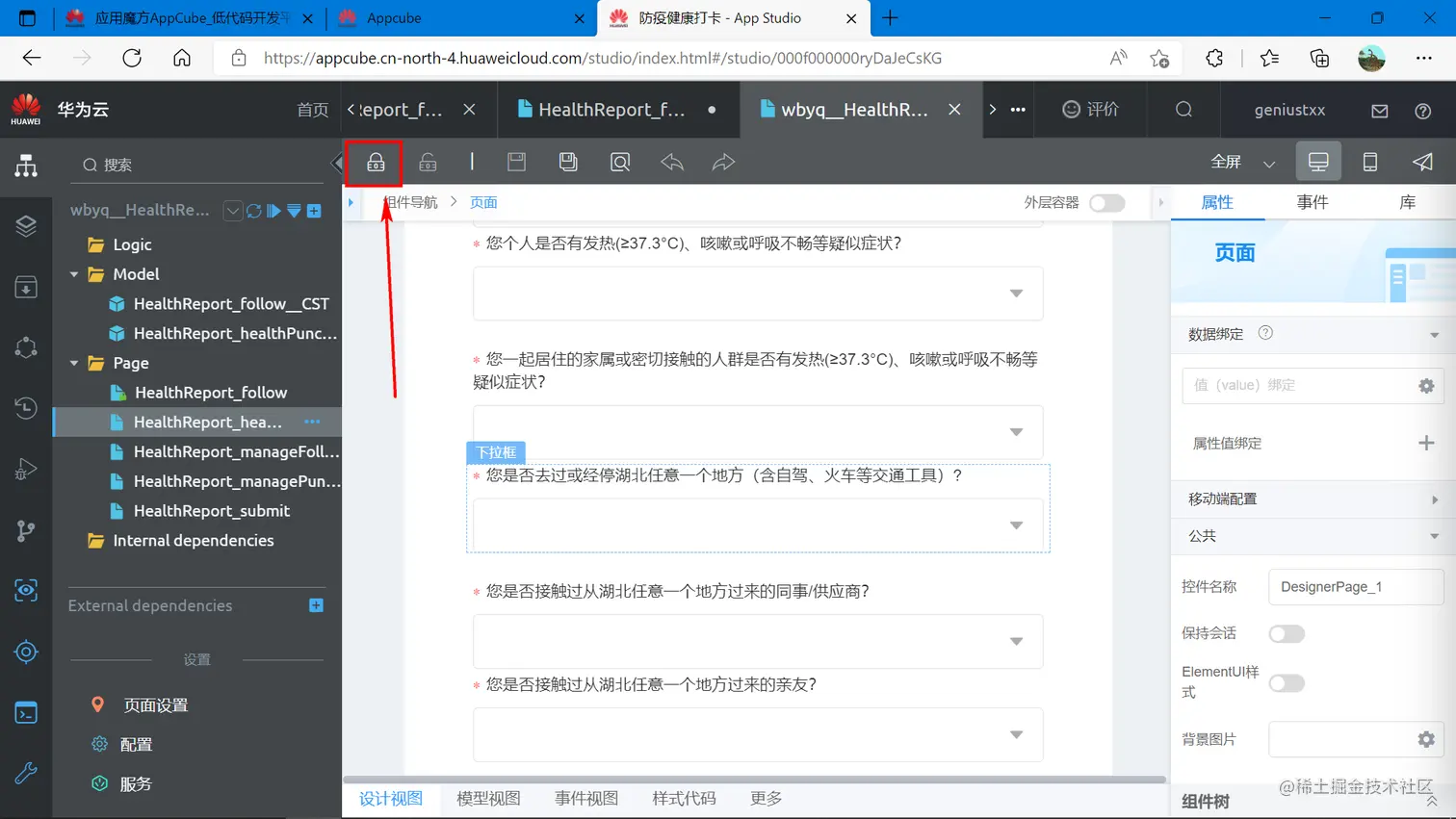This screenshot has height=819, width=1456.
Task: Click the terminal console icon in sidebar
Action: [x=26, y=713]
